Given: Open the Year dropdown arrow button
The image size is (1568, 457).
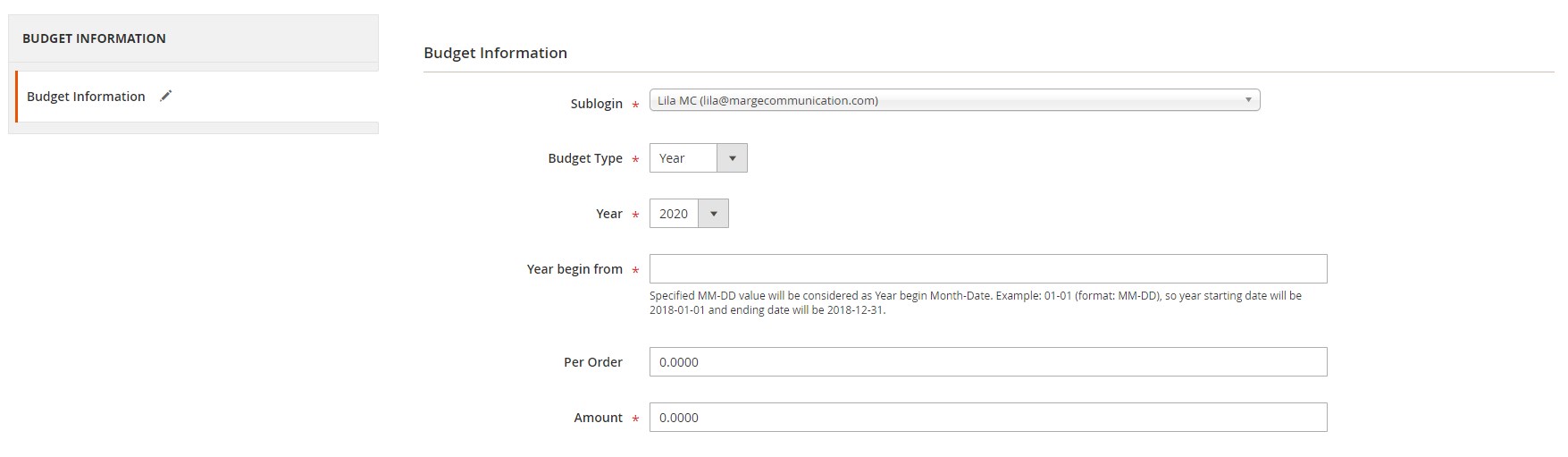Looking at the screenshot, I should (713, 214).
